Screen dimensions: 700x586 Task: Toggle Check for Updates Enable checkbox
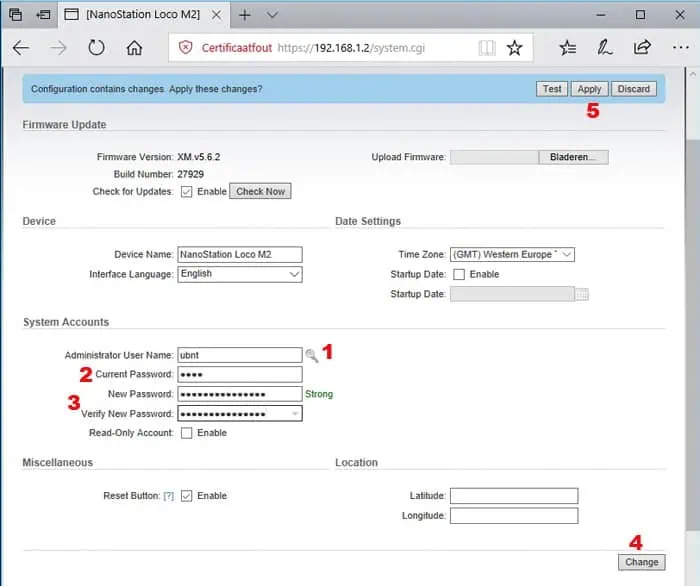186,191
